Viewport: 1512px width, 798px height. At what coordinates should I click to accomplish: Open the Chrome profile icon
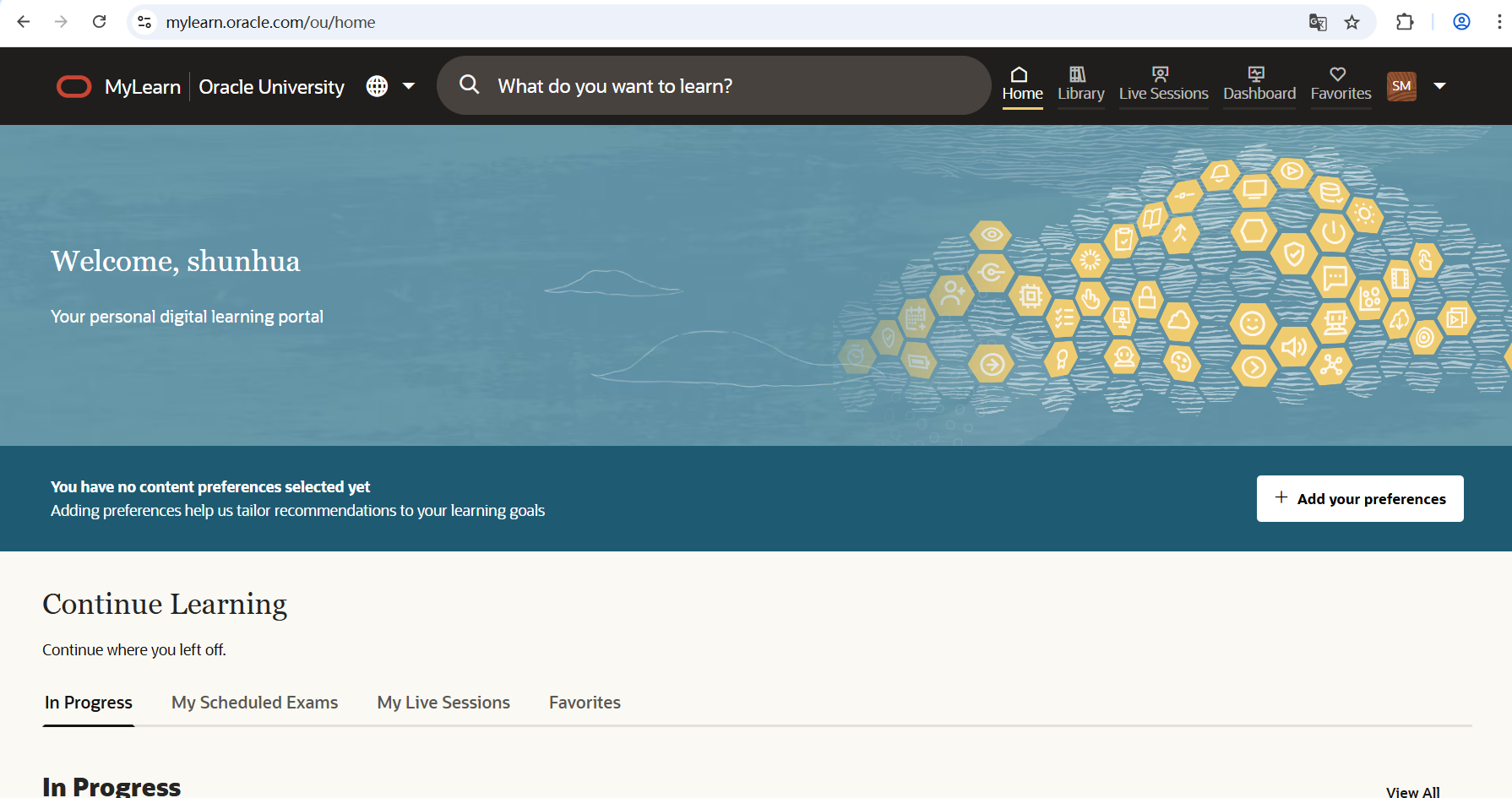coord(1461,22)
